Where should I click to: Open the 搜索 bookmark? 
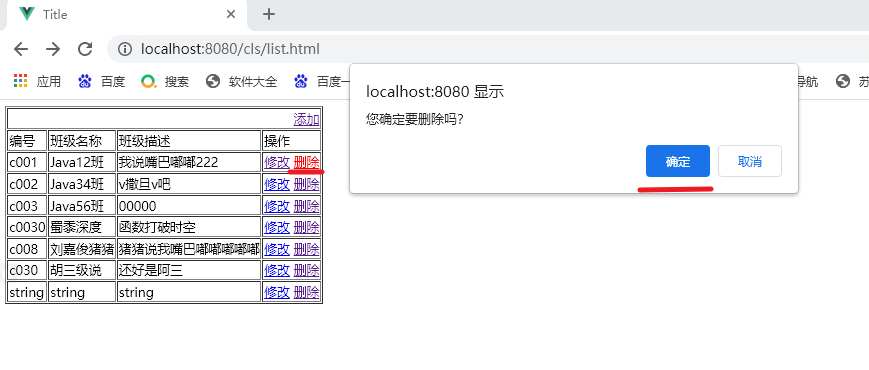[x=165, y=82]
